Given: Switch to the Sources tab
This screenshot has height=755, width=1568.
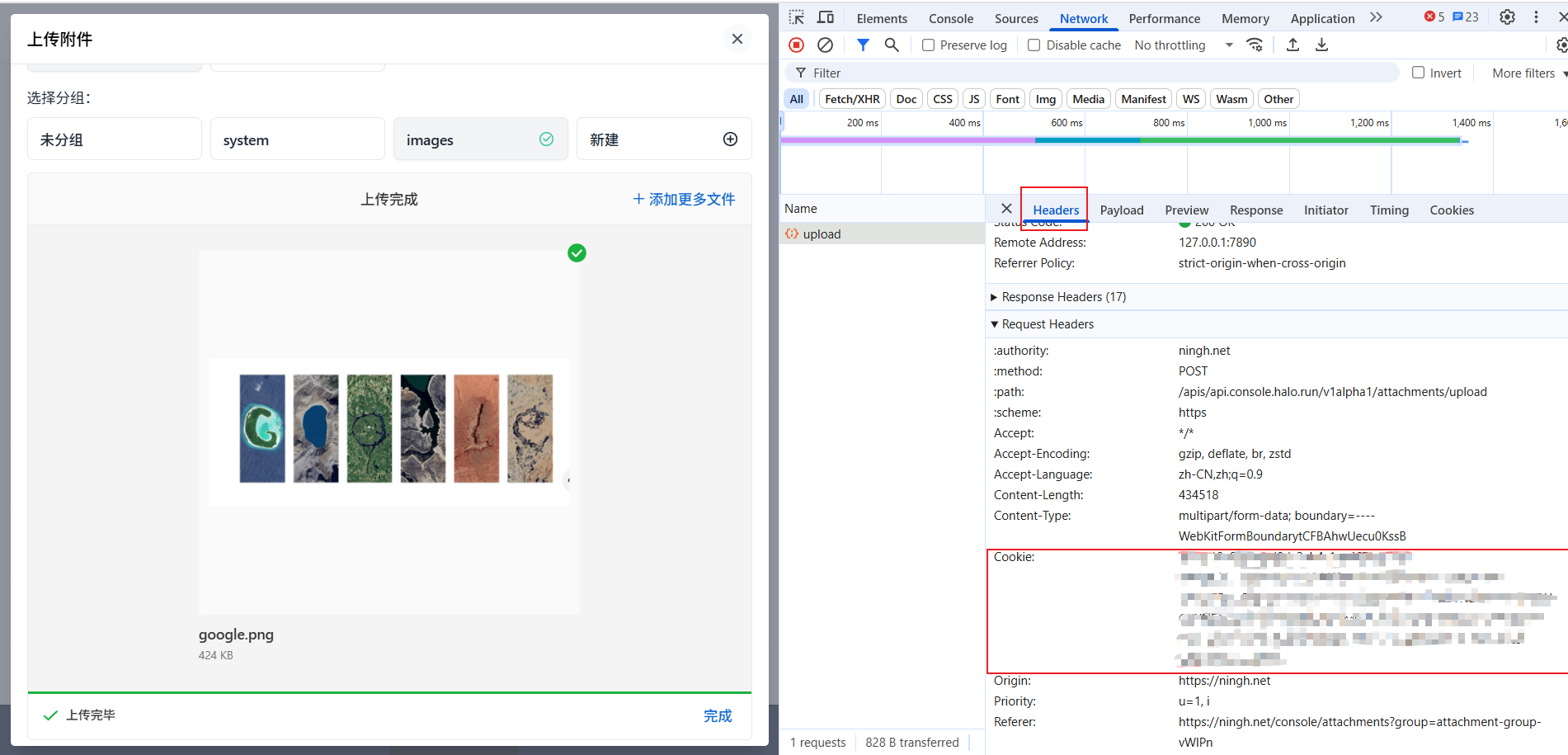Looking at the screenshot, I should tap(1016, 18).
